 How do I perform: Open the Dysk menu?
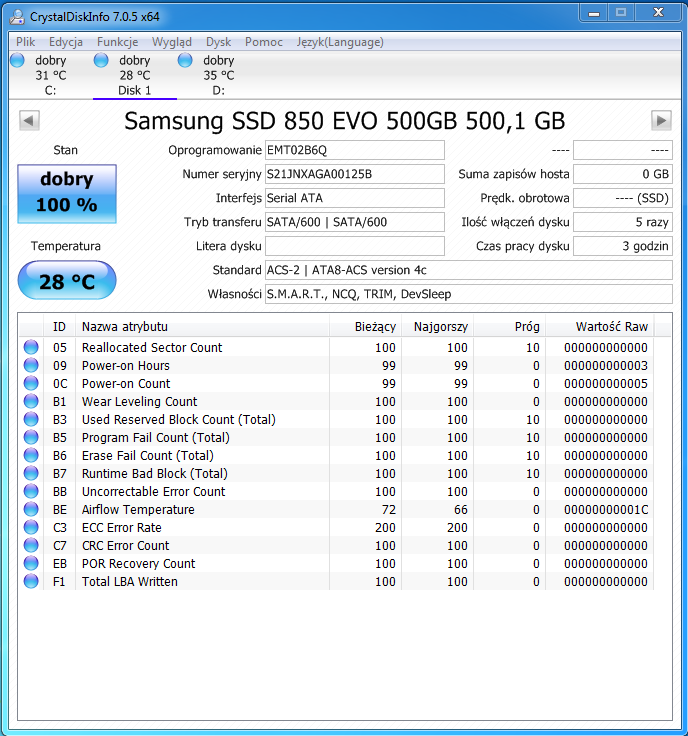(x=218, y=42)
